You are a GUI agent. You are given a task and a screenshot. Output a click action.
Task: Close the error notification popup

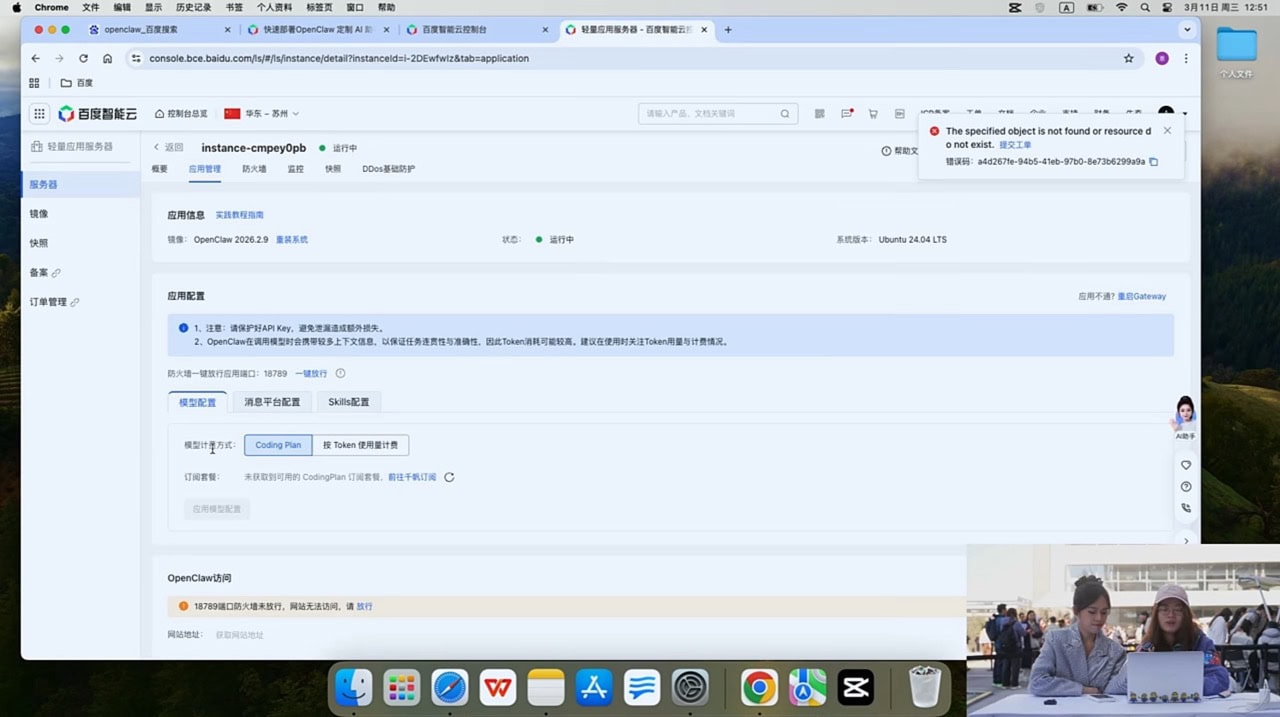tap(1167, 131)
